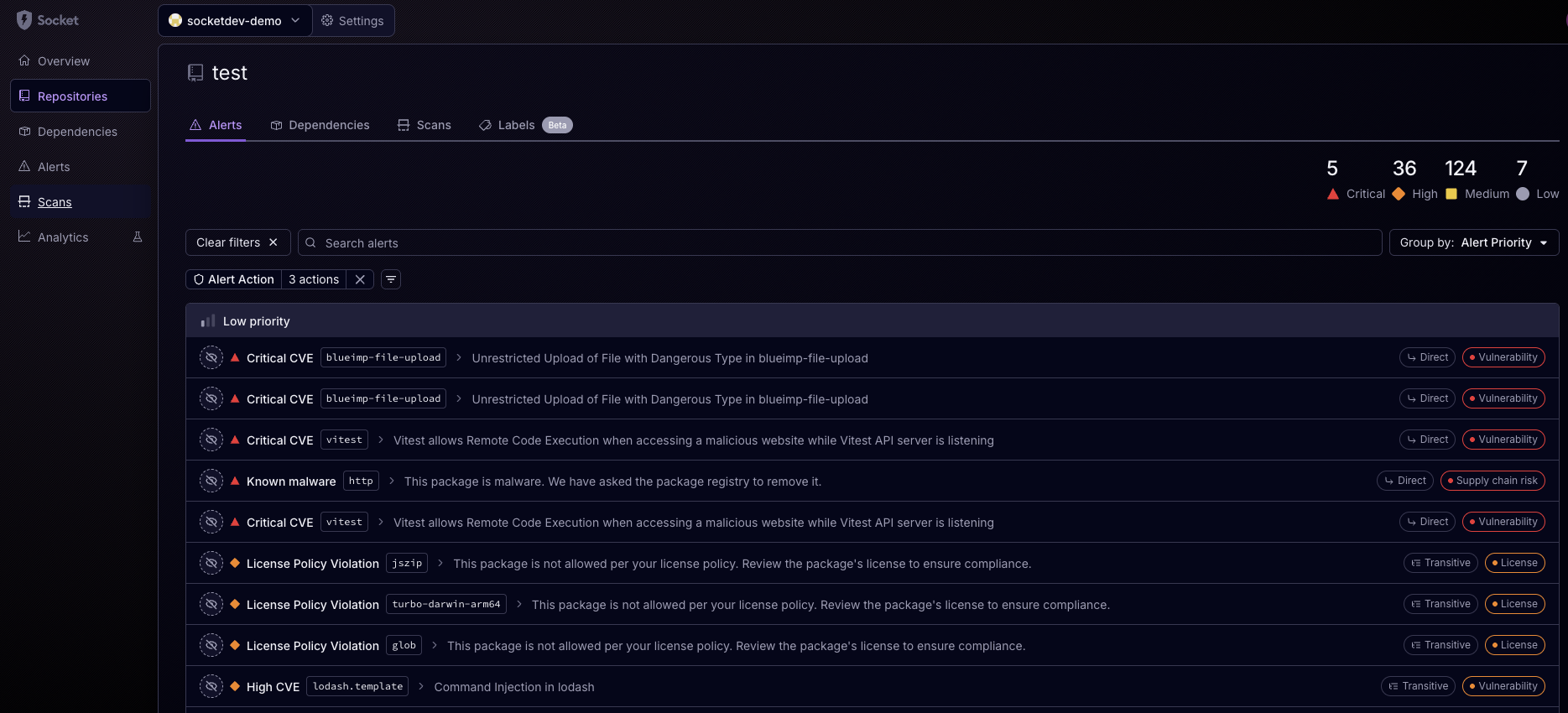Focus the Search alerts field
This screenshot has height=713, width=1568.
point(840,242)
